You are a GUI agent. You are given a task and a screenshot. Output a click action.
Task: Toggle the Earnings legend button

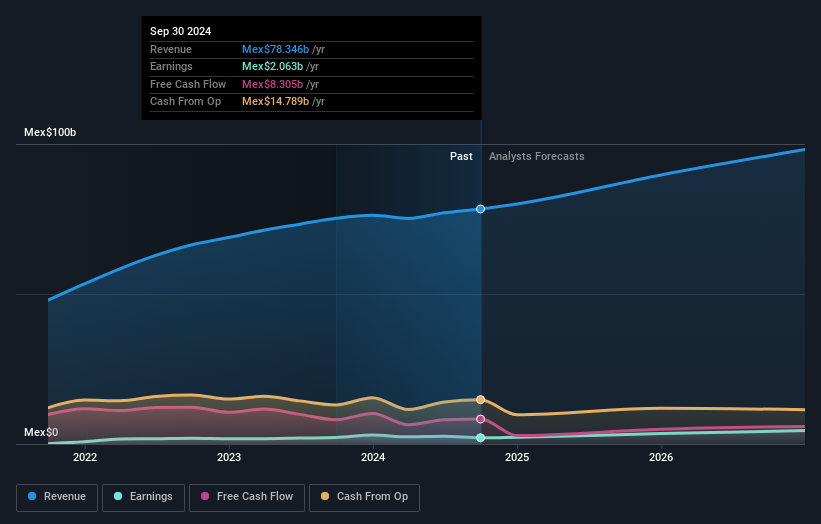point(143,497)
